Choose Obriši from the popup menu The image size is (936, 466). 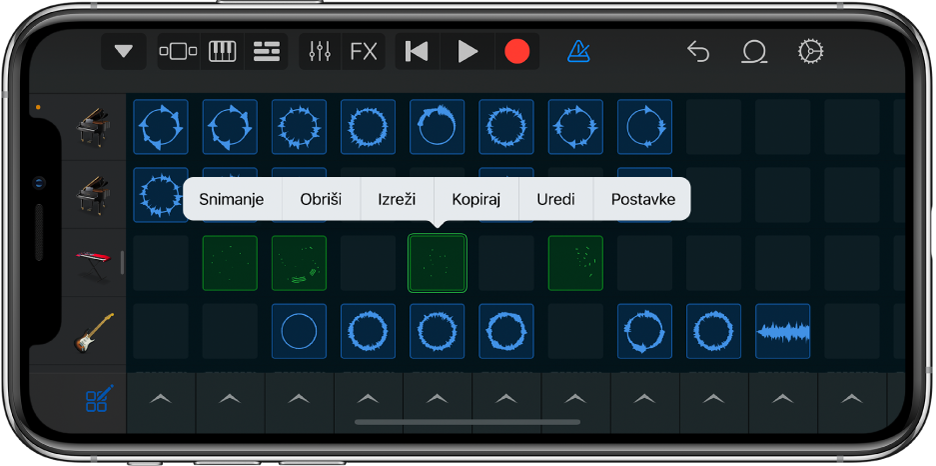coord(321,199)
